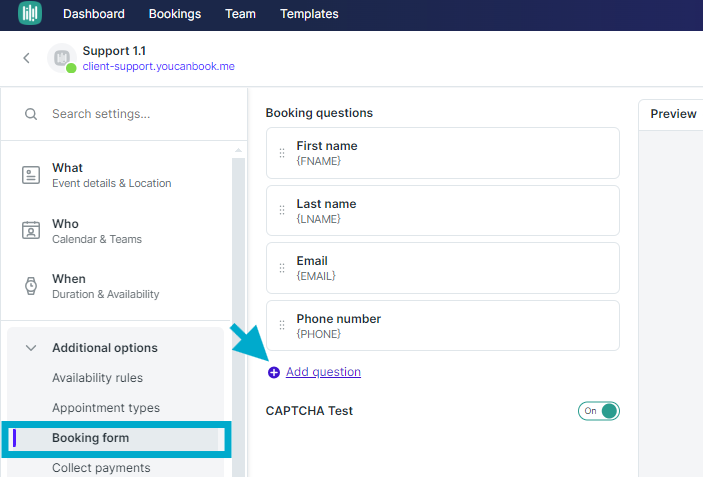Open the Team menu

click(x=240, y=14)
